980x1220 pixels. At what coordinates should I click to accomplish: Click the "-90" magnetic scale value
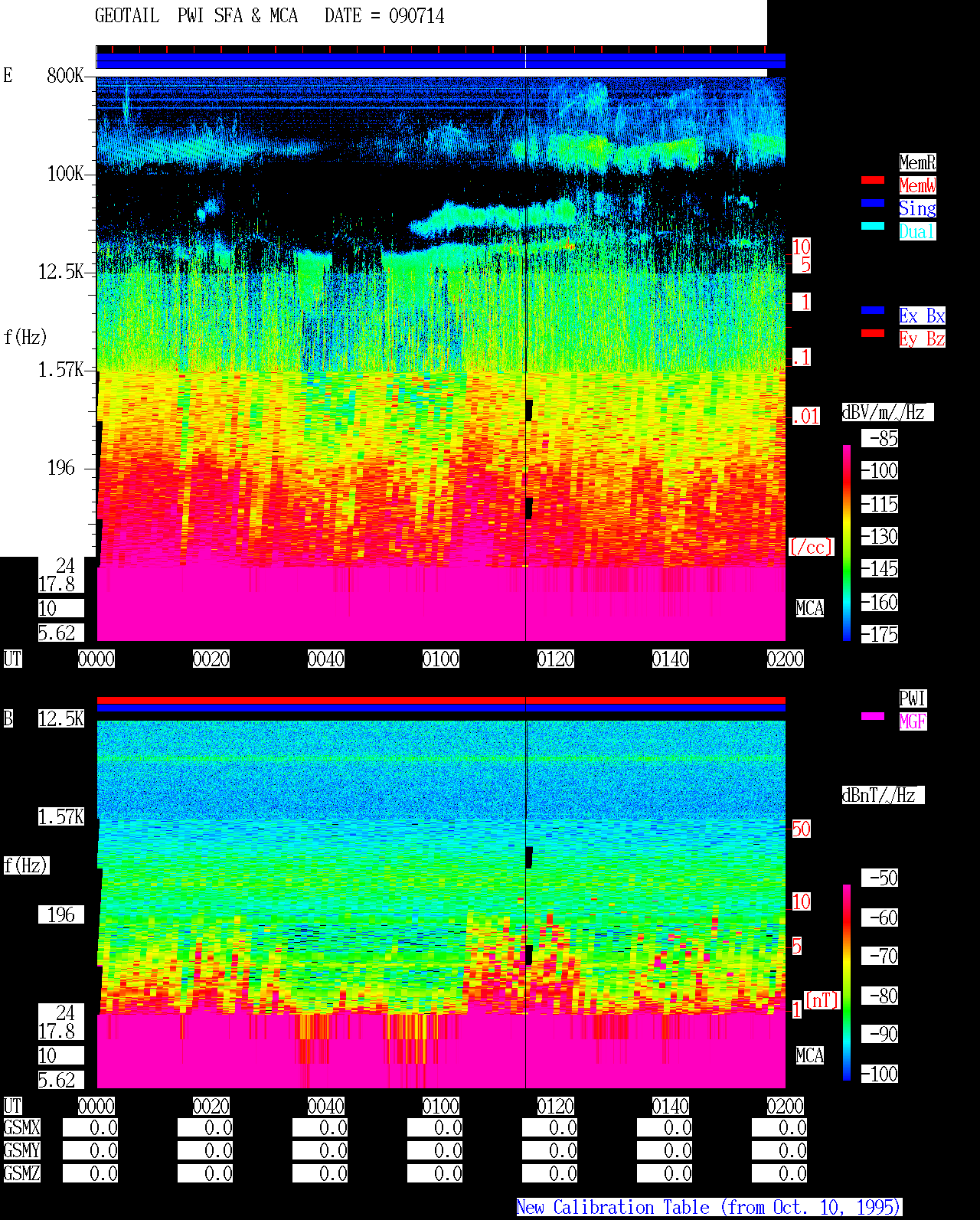(x=880, y=1034)
